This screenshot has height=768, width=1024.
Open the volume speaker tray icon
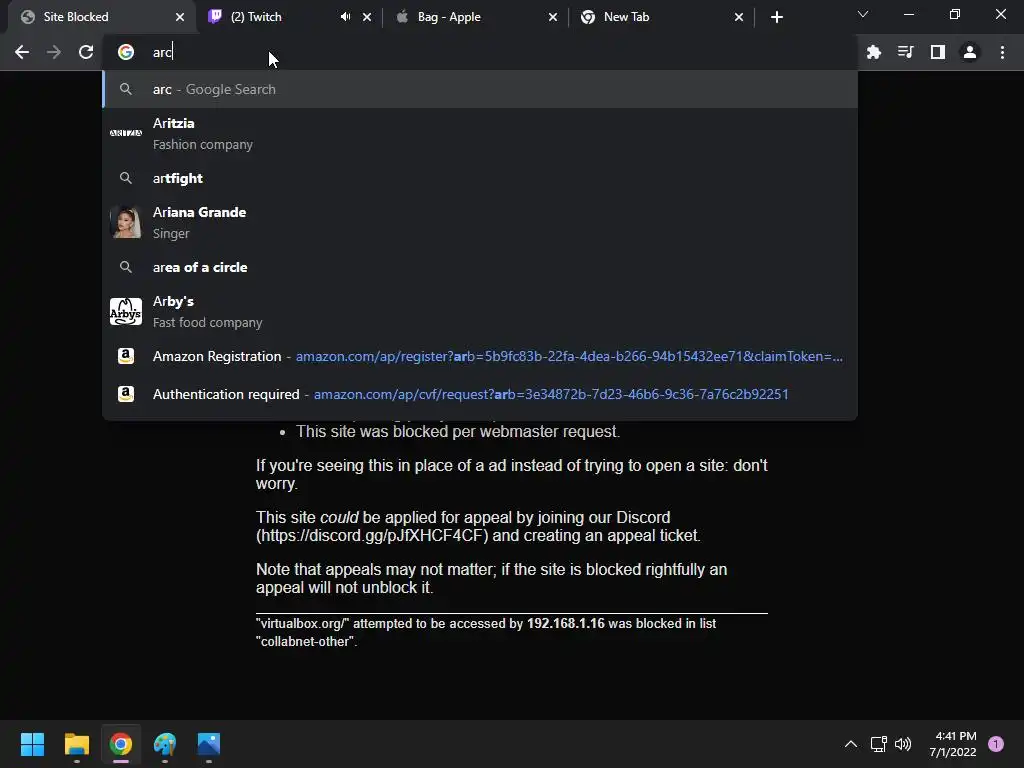(903, 744)
